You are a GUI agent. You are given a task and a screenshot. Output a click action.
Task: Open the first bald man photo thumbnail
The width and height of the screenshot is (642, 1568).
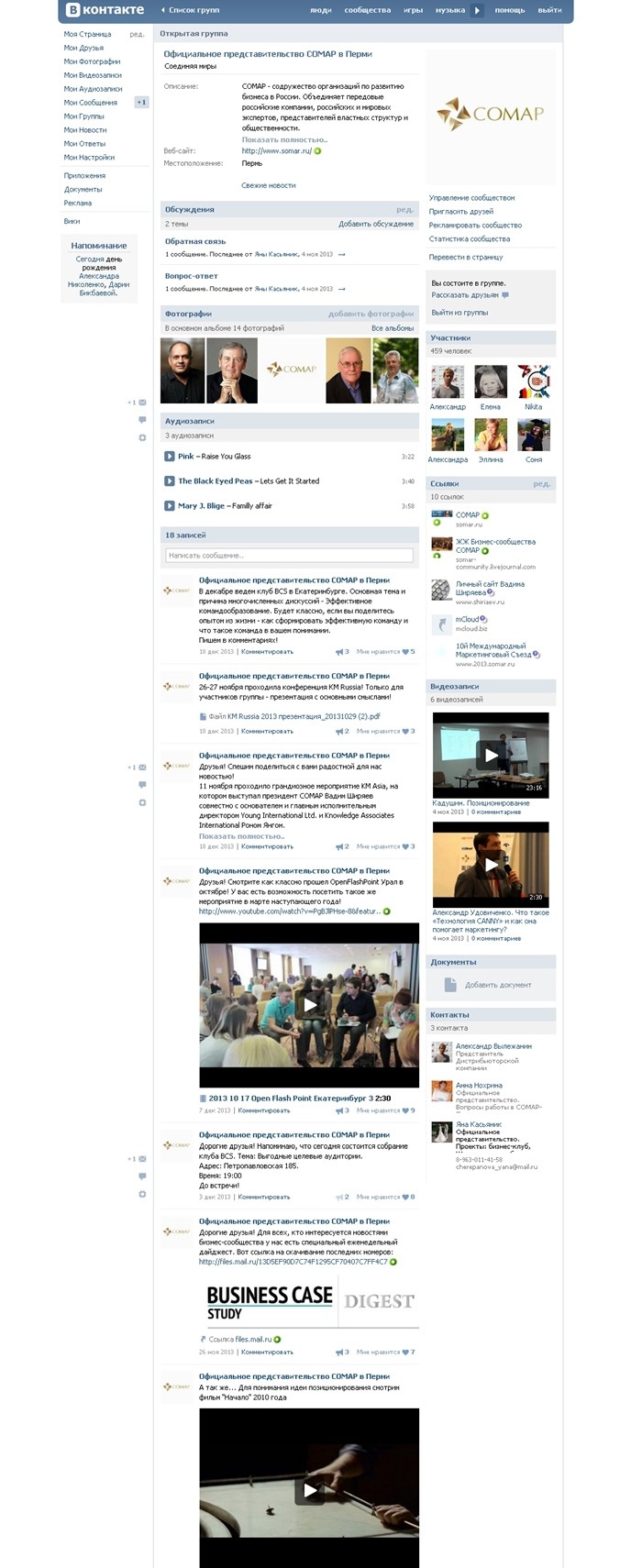coord(183,370)
